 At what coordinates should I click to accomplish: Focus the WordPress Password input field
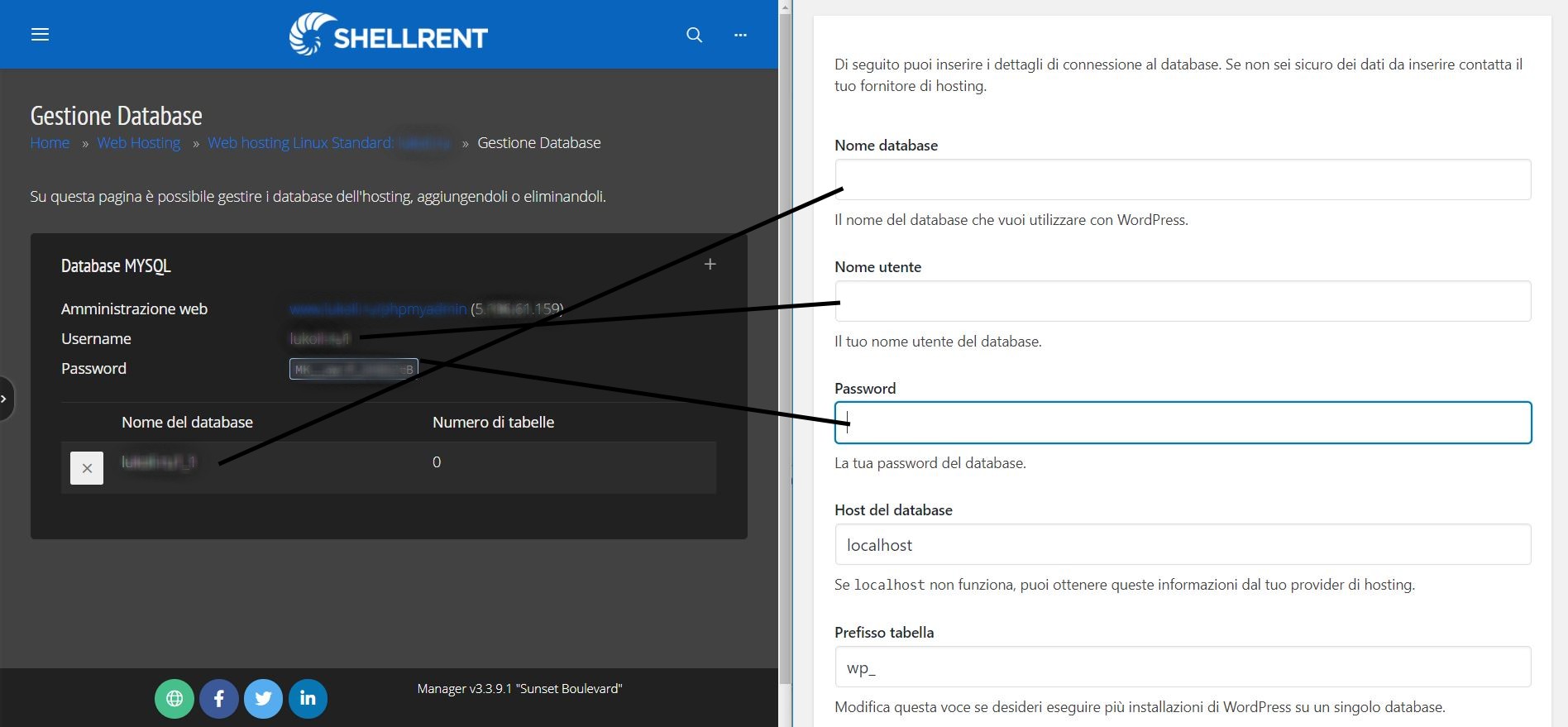coord(1183,423)
